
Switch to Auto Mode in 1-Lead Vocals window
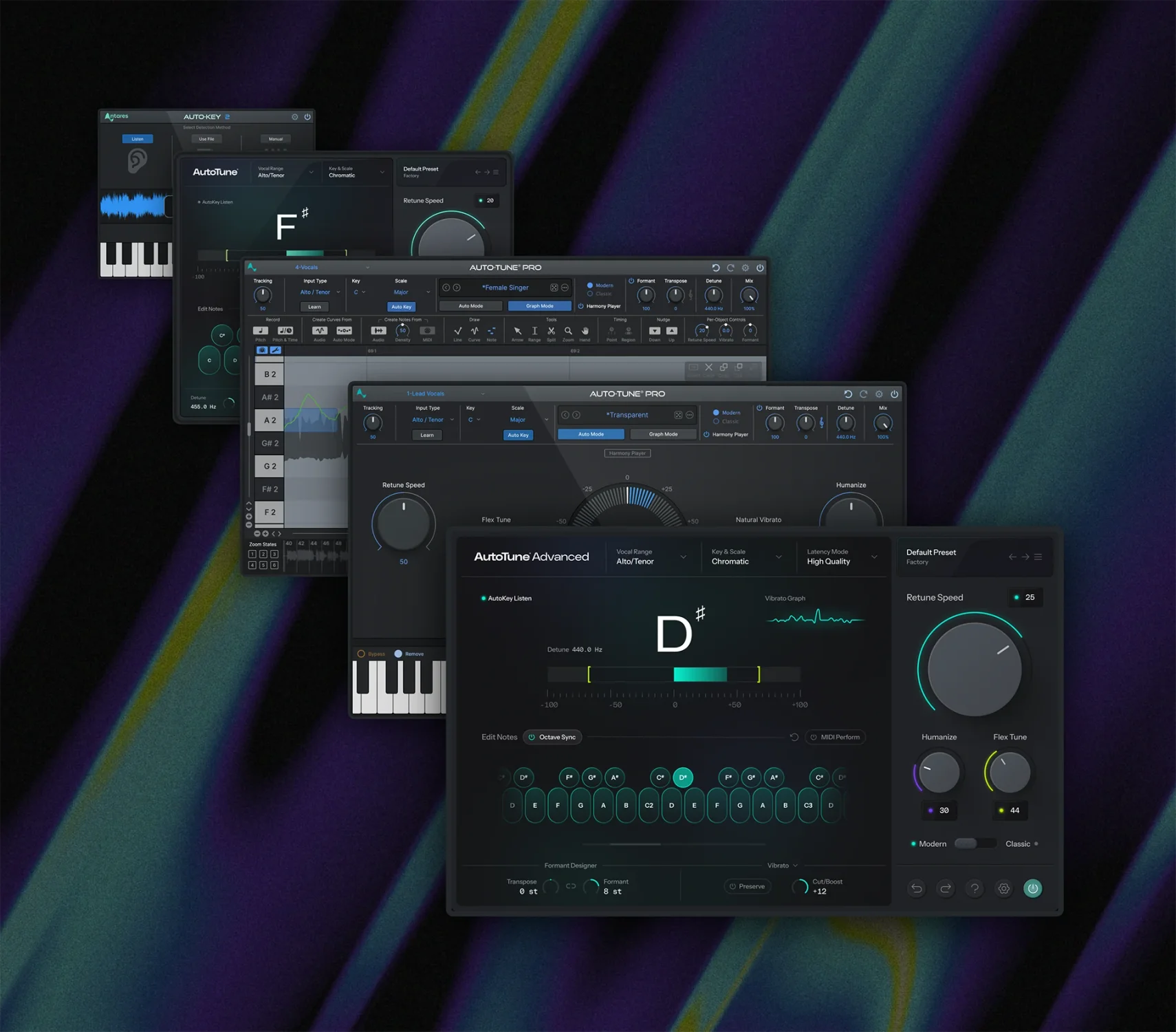(x=591, y=434)
